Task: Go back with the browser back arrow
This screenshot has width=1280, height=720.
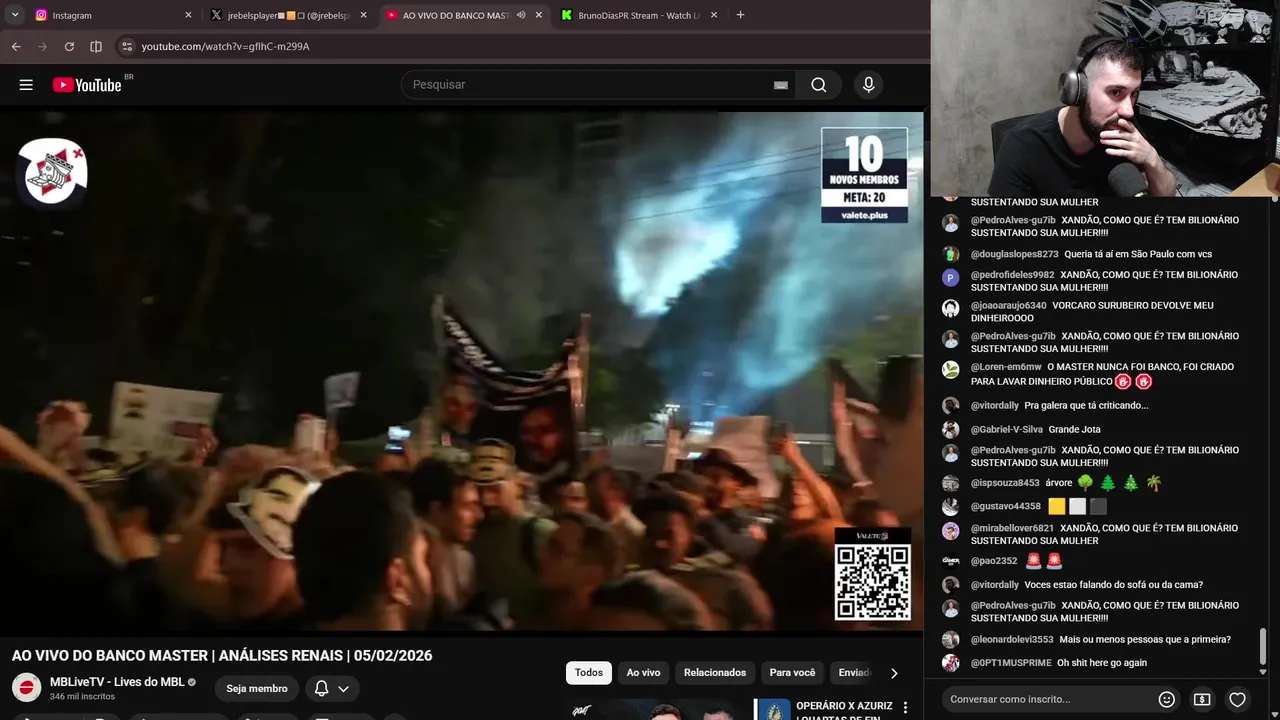Action: tap(16, 46)
